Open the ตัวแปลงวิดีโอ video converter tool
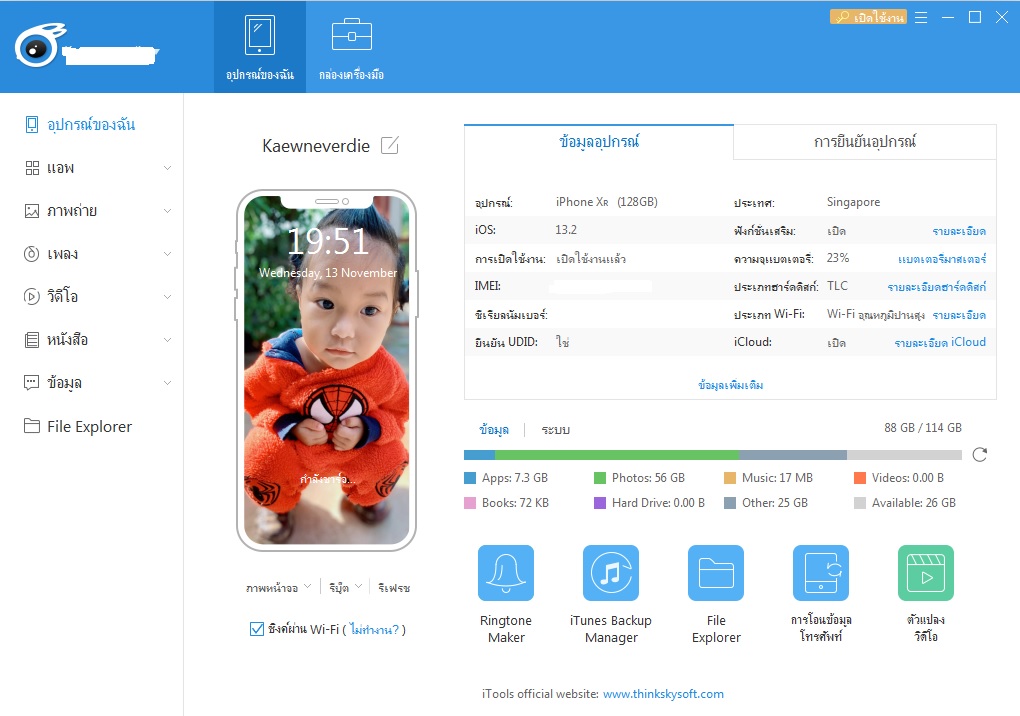The height and width of the screenshot is (716, 1020). click(926, 572)
